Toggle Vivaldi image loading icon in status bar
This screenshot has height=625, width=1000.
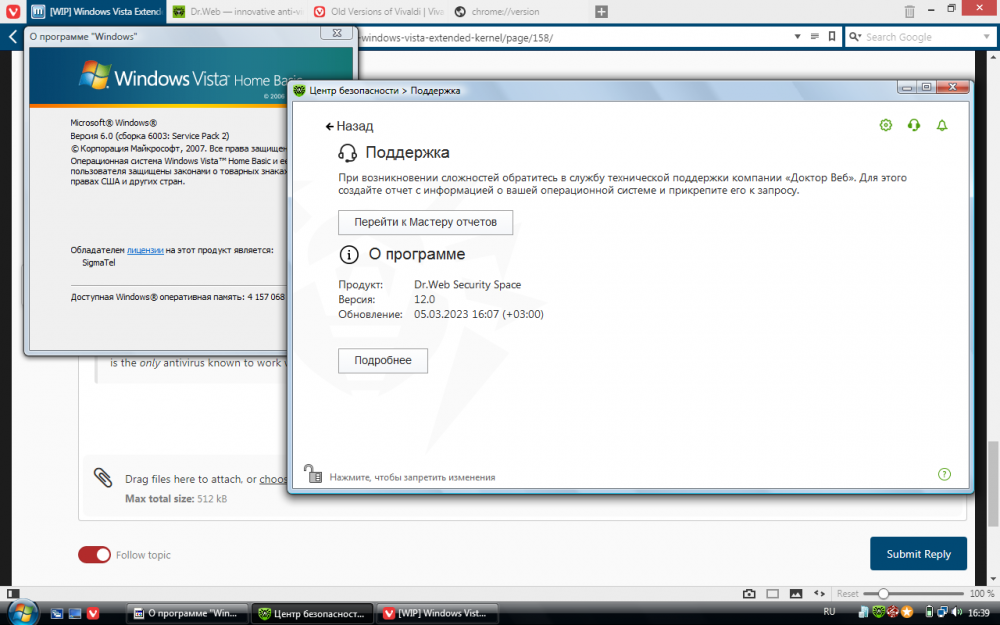pyautogui.click(x=797, y=593)
